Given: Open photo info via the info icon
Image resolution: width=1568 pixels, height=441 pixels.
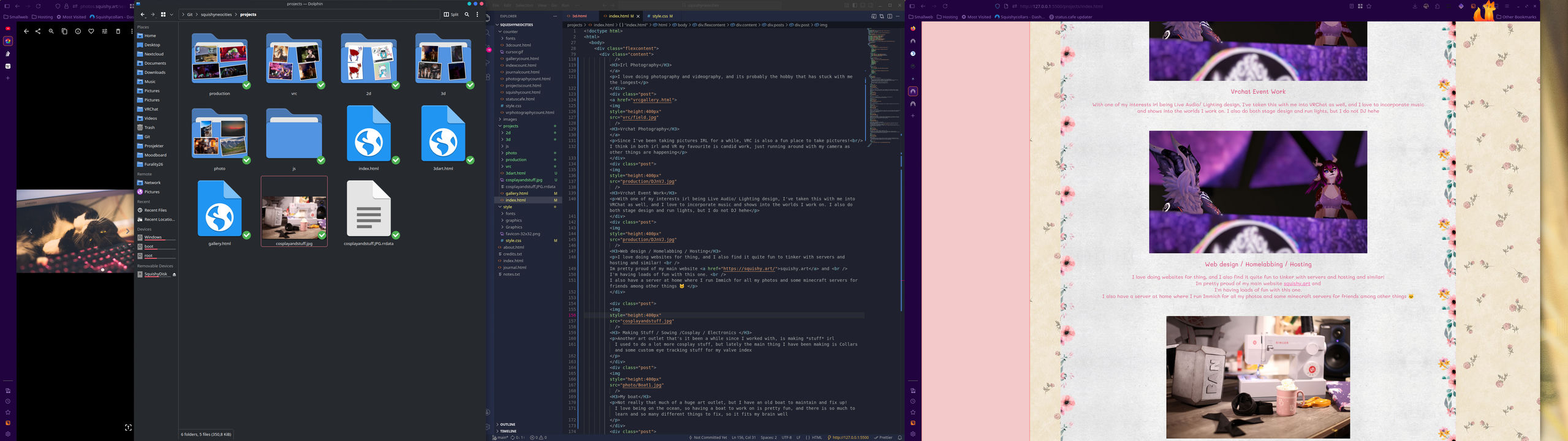Looking at the screenshot, I should coord(78,31).
